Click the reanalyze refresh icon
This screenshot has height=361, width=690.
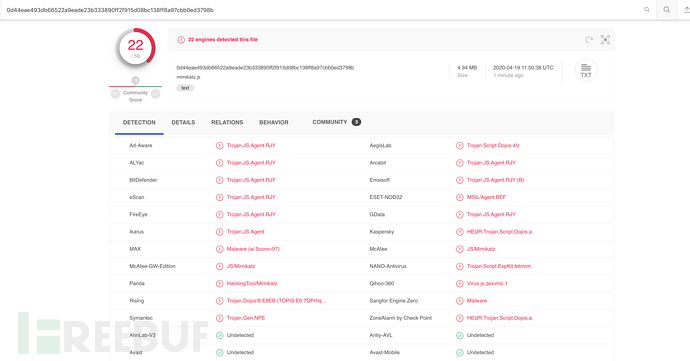pyautogui.click(x=589, y=40)
